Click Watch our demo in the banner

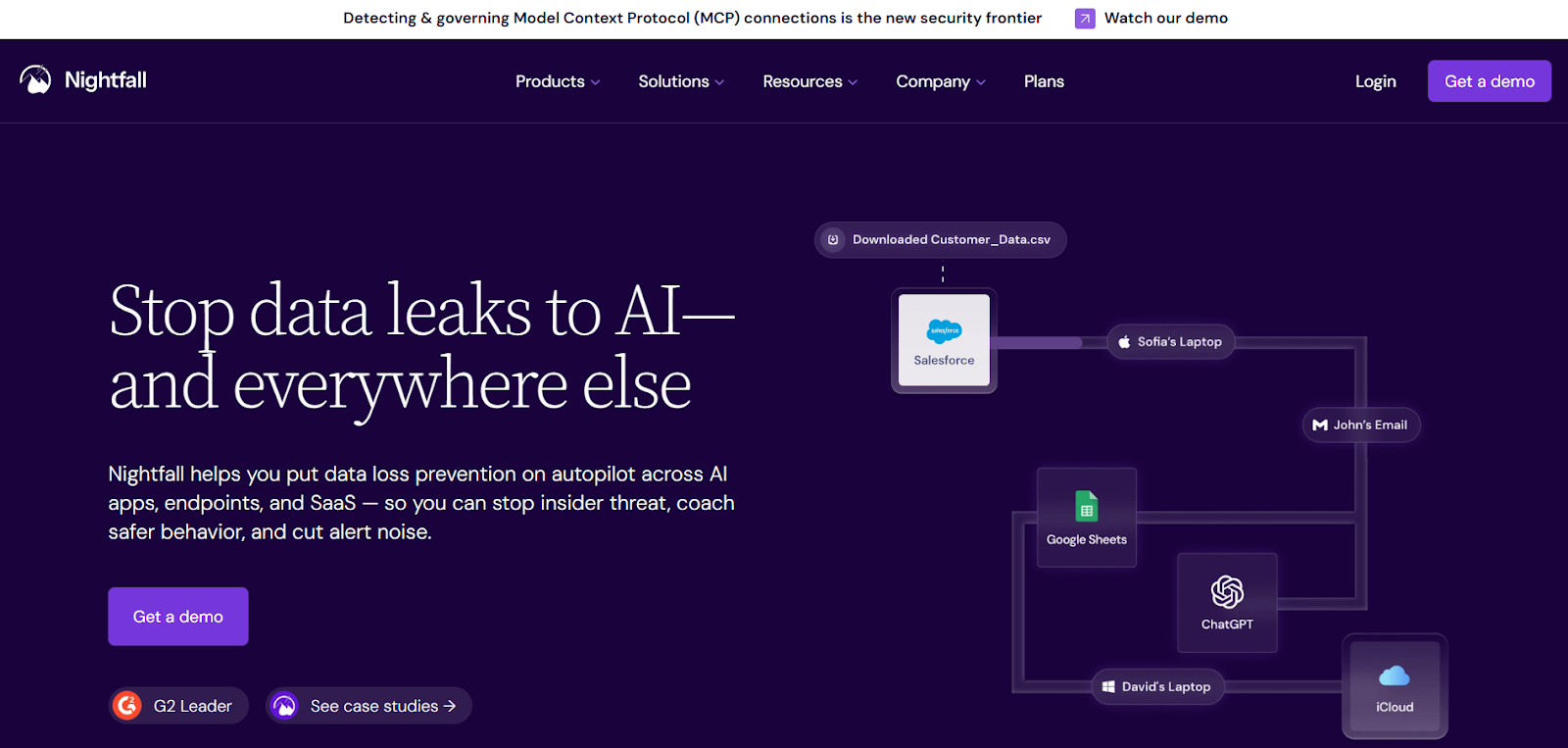(1165, 18)
